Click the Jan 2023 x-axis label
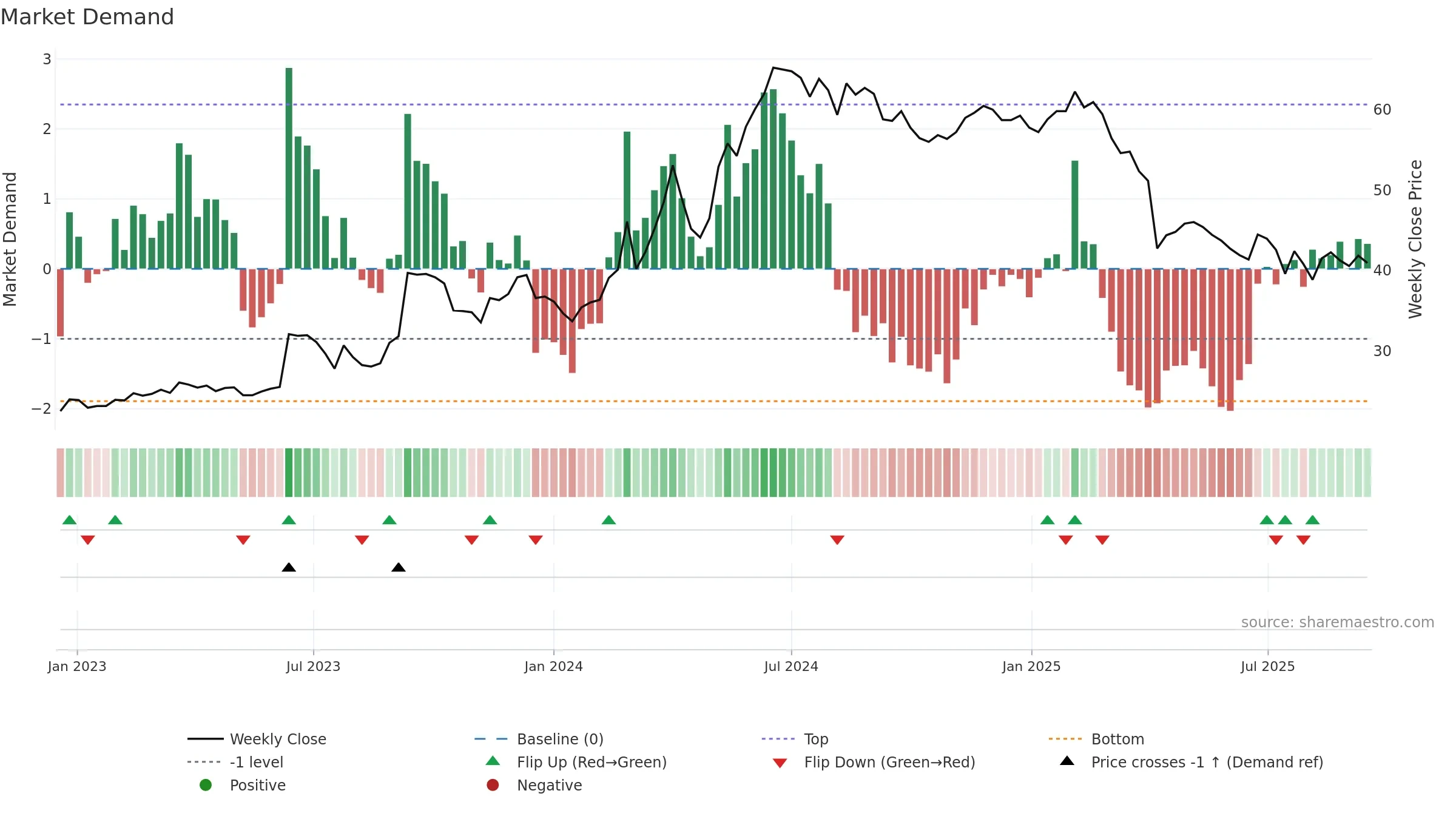 click(x=77, y=667)
